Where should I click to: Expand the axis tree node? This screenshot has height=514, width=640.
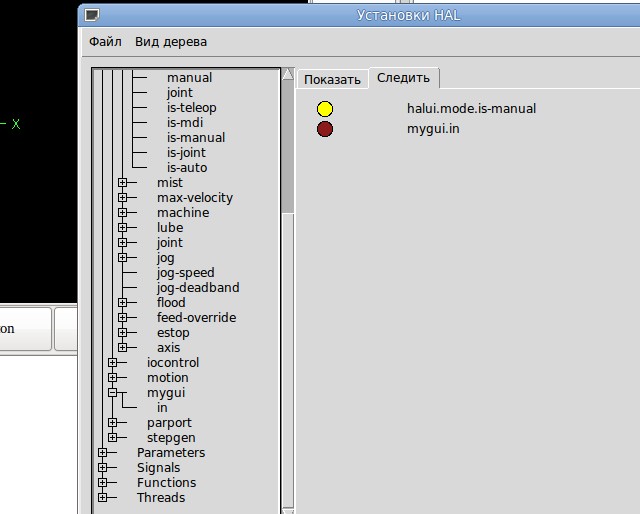122,347
